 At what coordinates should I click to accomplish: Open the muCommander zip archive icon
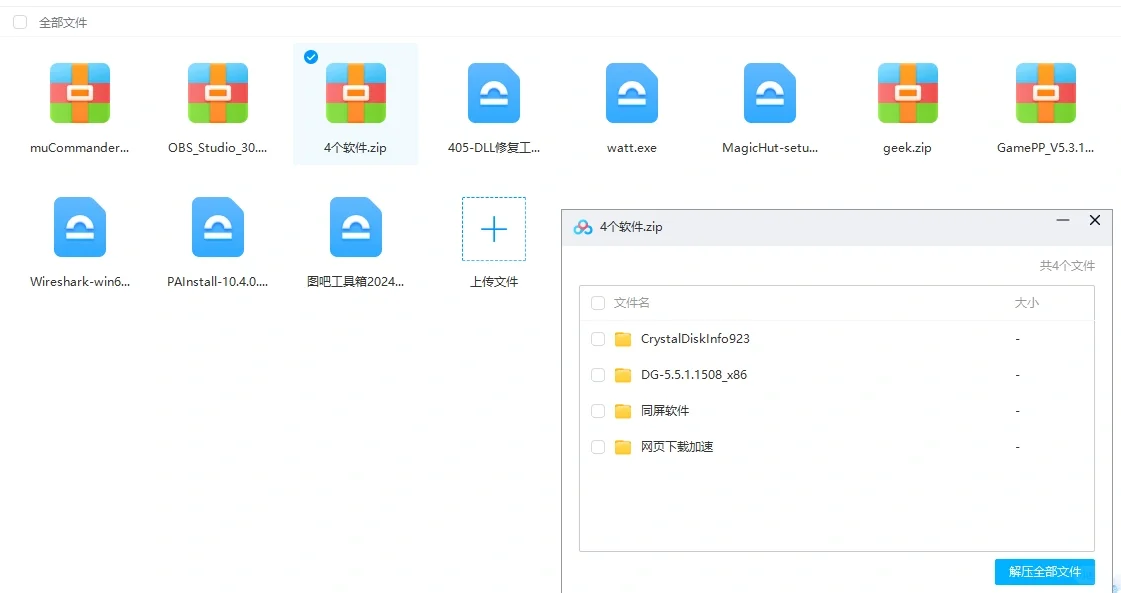[x=80, y=92]
